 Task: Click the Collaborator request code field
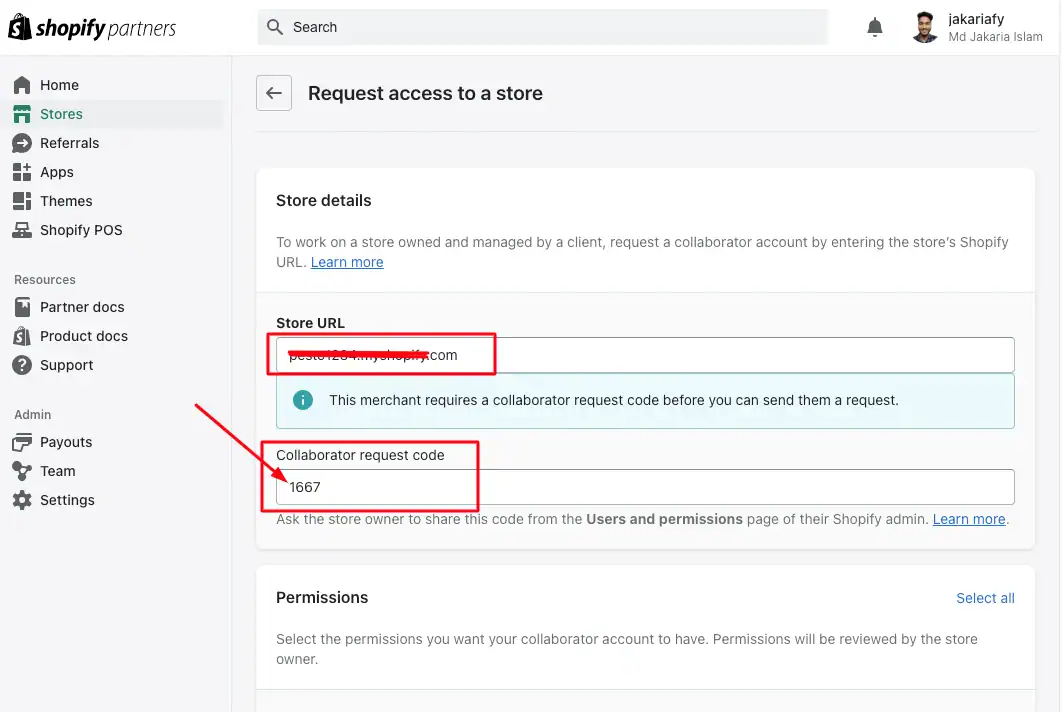(x=645, y=487)
